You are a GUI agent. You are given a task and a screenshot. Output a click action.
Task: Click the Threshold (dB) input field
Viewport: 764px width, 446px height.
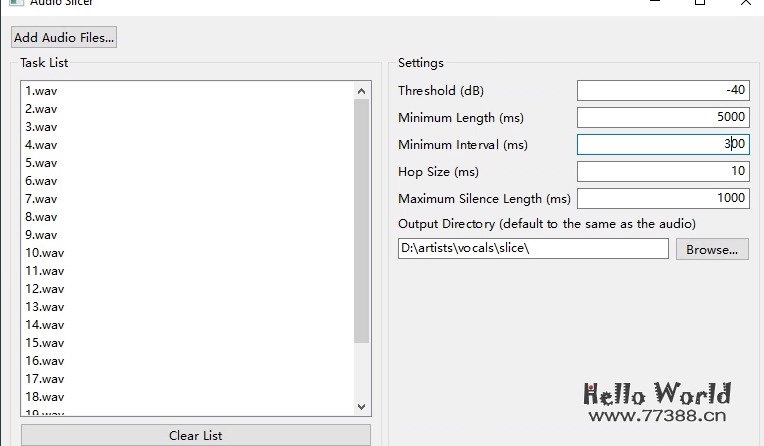click(x=662, y=91)
